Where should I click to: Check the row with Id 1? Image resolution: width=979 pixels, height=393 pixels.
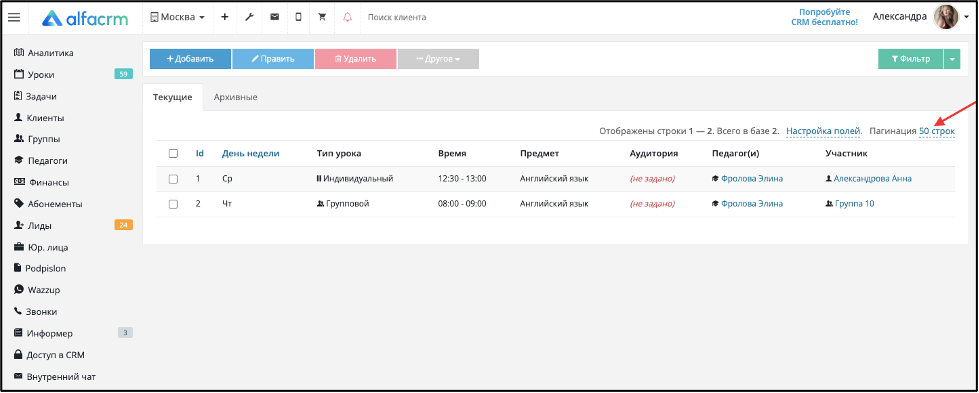[x=174, y=179]
